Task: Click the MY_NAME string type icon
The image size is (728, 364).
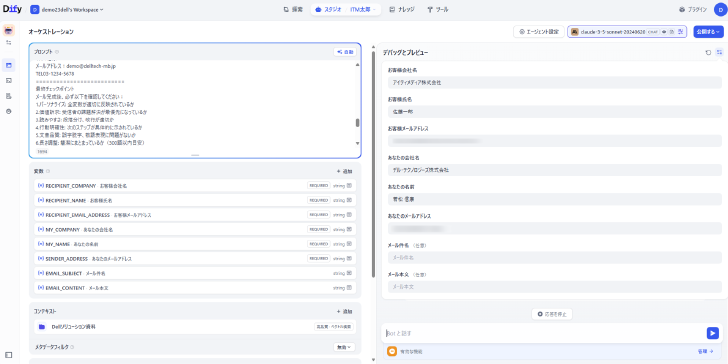Action: [x=349, y=244]
